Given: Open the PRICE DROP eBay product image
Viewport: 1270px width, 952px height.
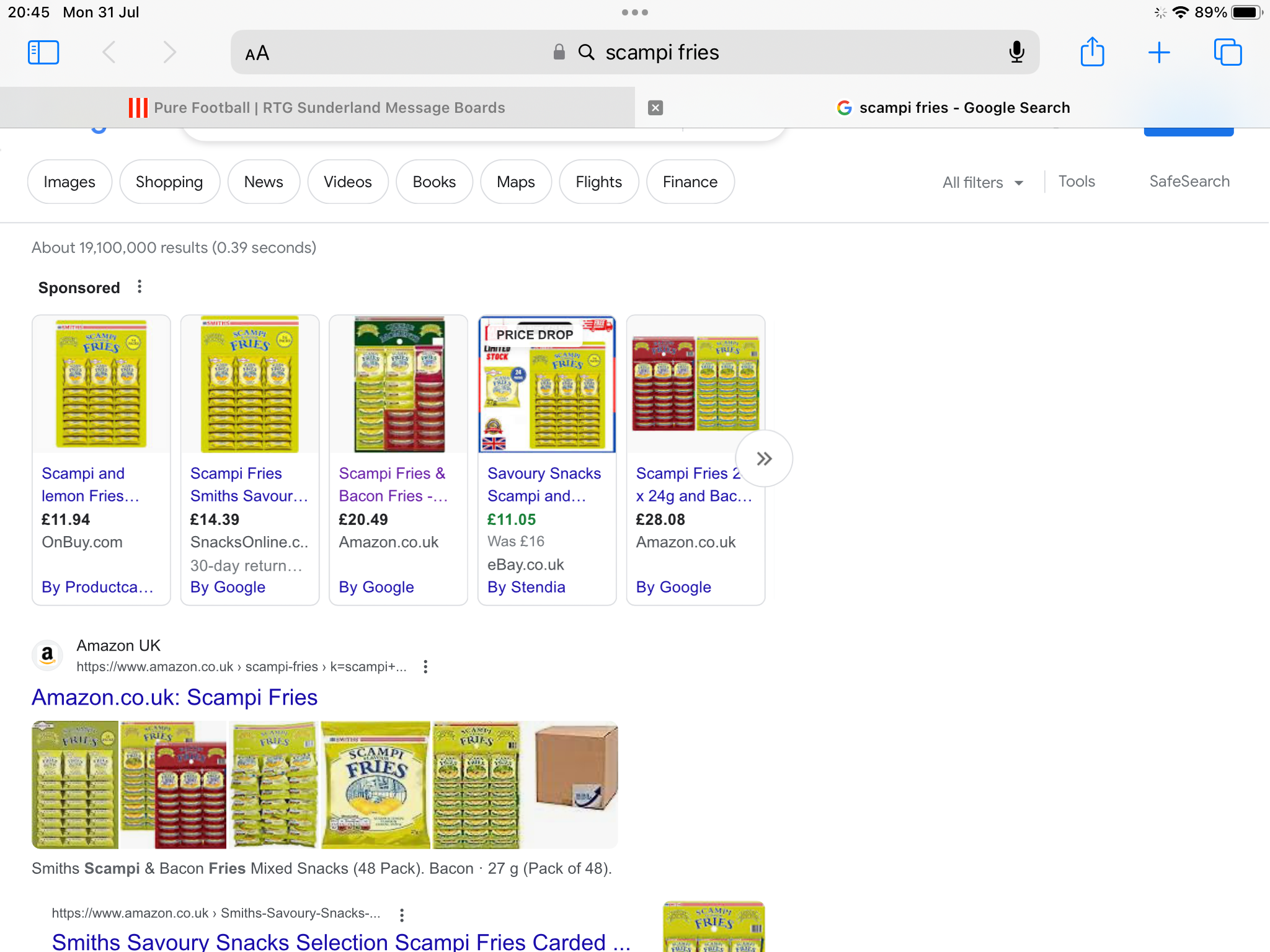Looking at the screenshot, I should pos(547,384).
